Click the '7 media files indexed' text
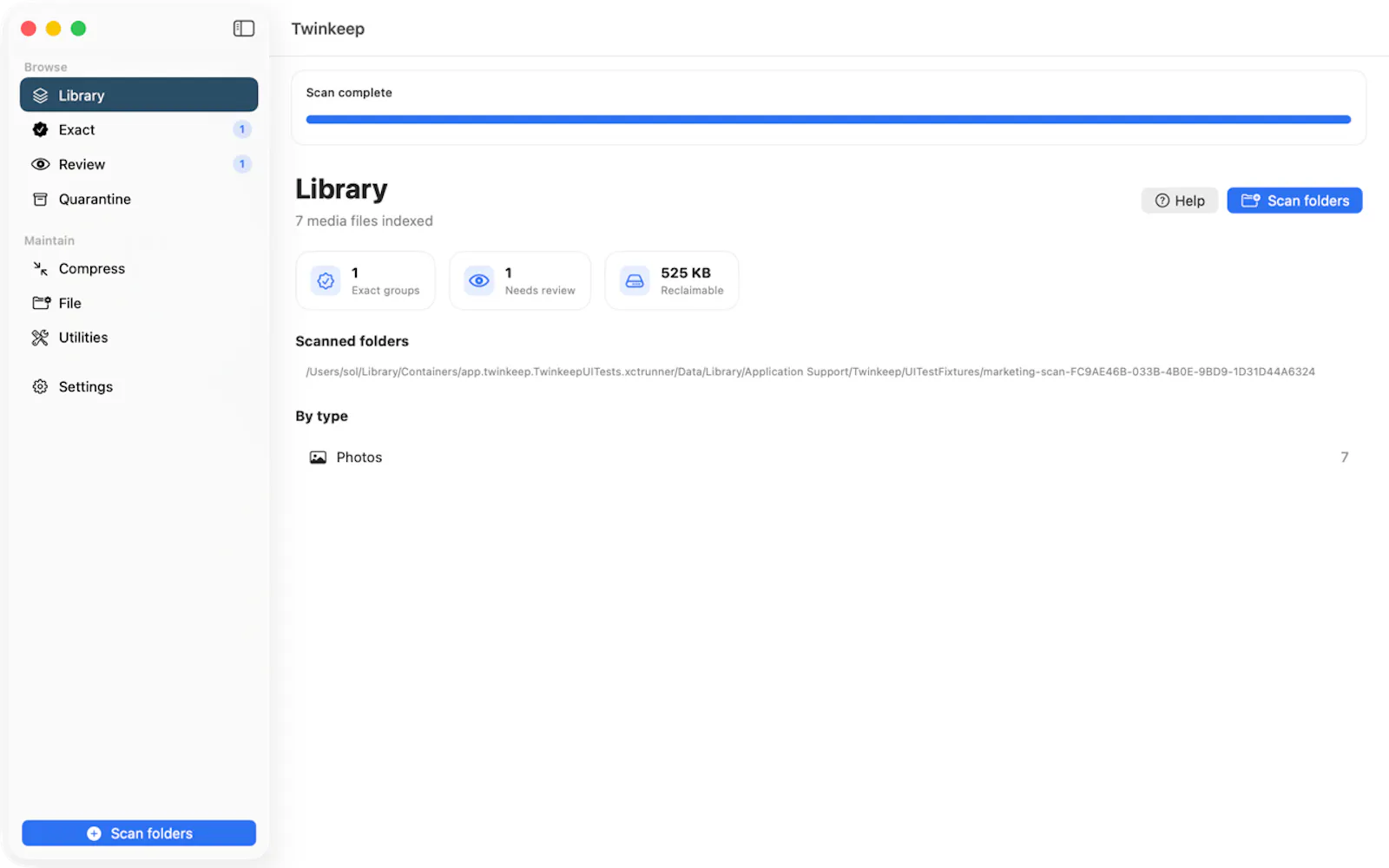 (364, 221)
